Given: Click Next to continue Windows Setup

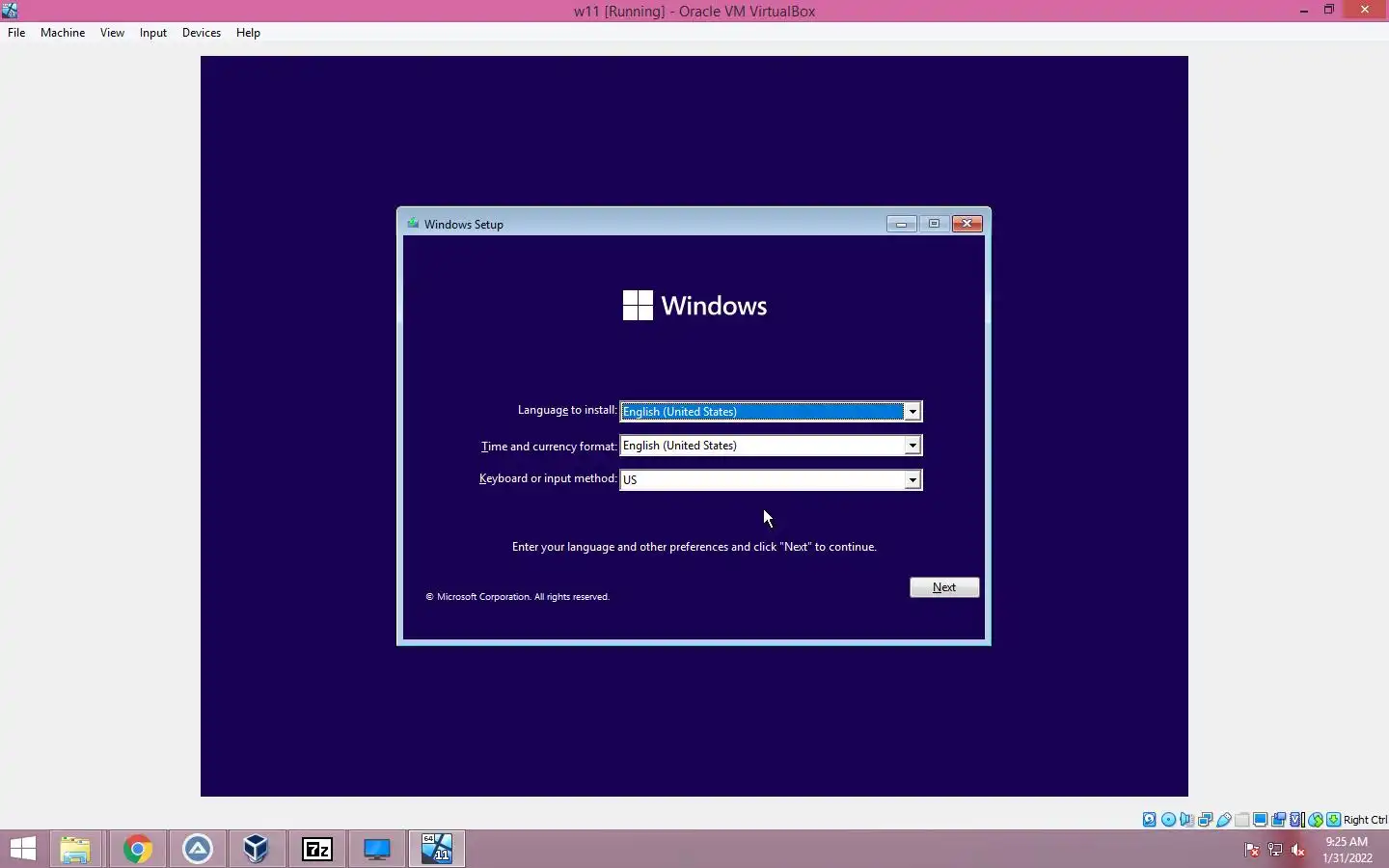Looking at the screenshot, I should pyautogui.click(x=944, y=587).
